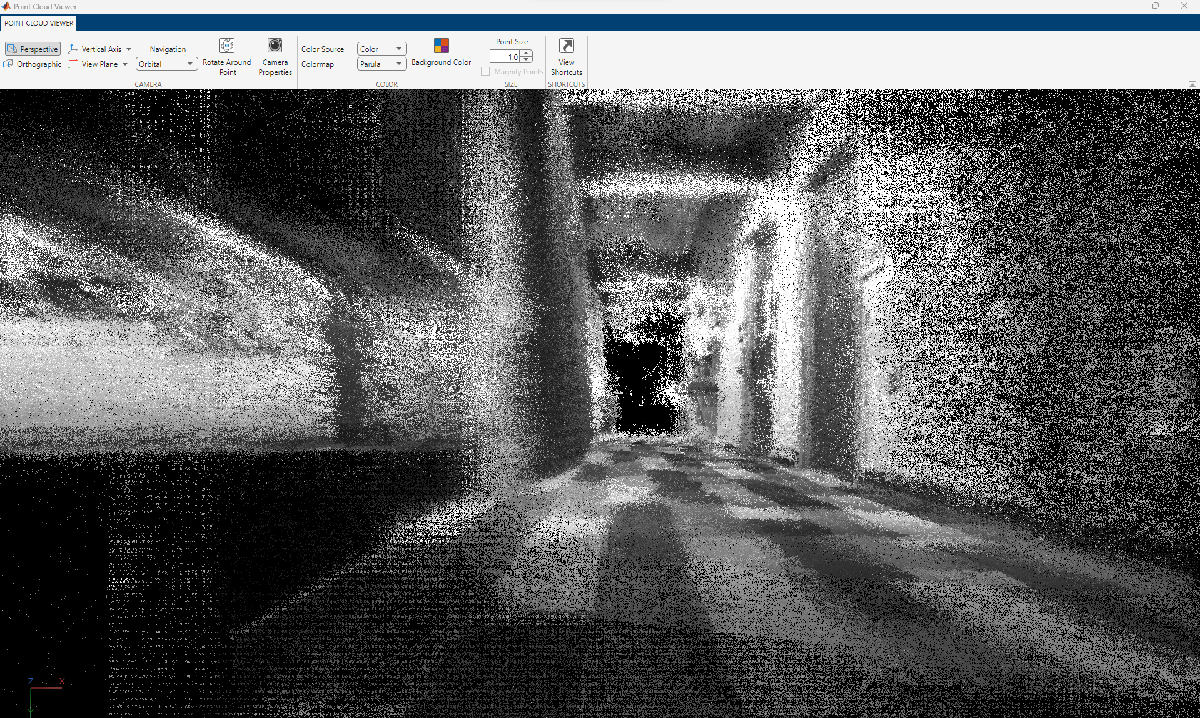Image resolution: width=1200 pixels, height=718 pixels.
Task: Switch to Perspective projection
Action: [33, 49]
